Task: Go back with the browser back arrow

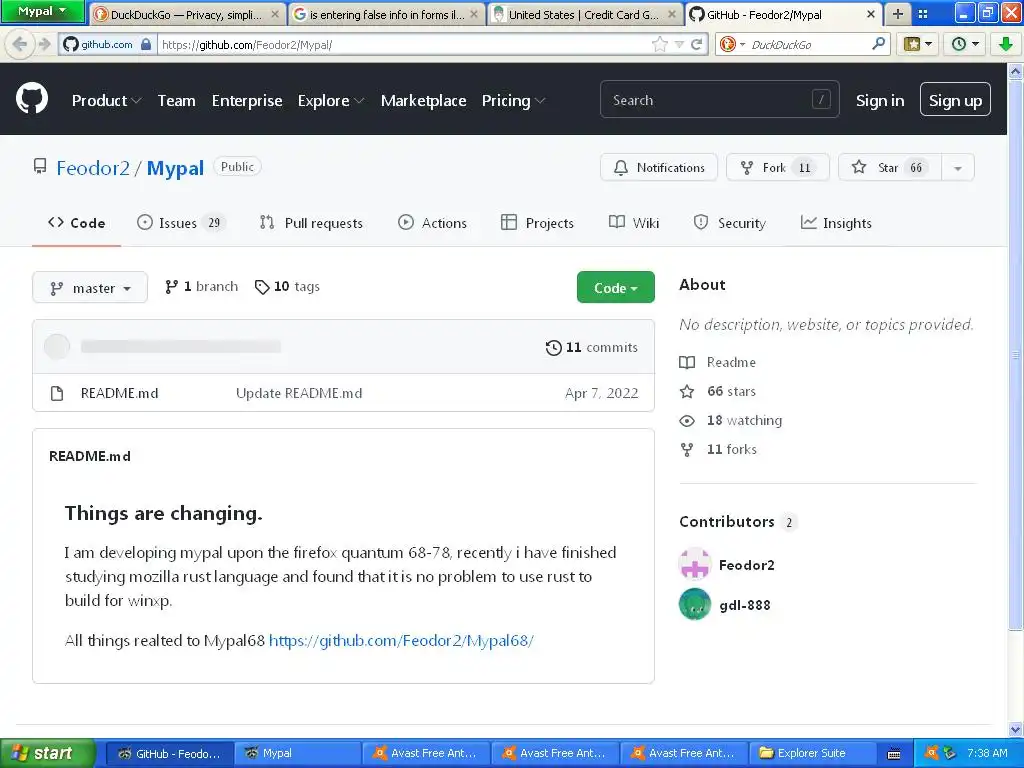Action: pyautogui.click(x=20, y=44)
